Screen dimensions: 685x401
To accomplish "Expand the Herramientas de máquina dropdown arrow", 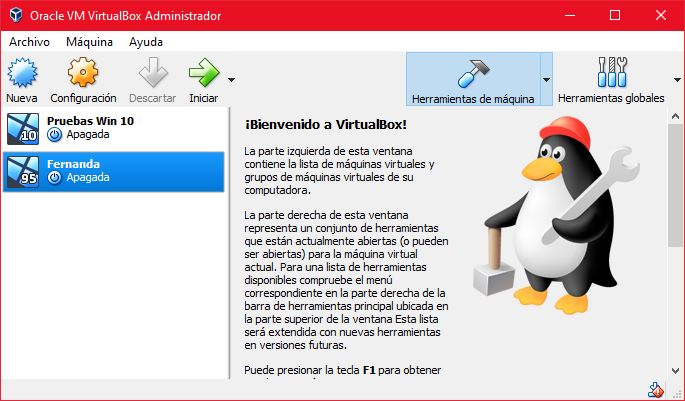I will click(x=546, y=80).
